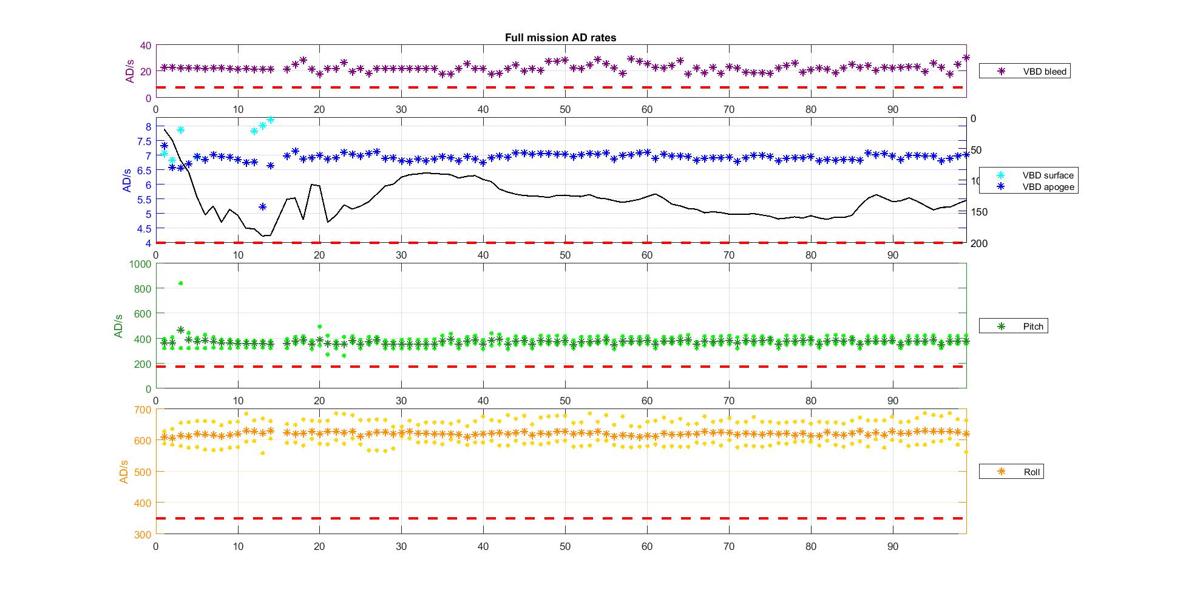This screenshot has width=1200, height=601.
Task: Click the orange 'AD/s' y-axis label
Action: click(x=124, y=471)
